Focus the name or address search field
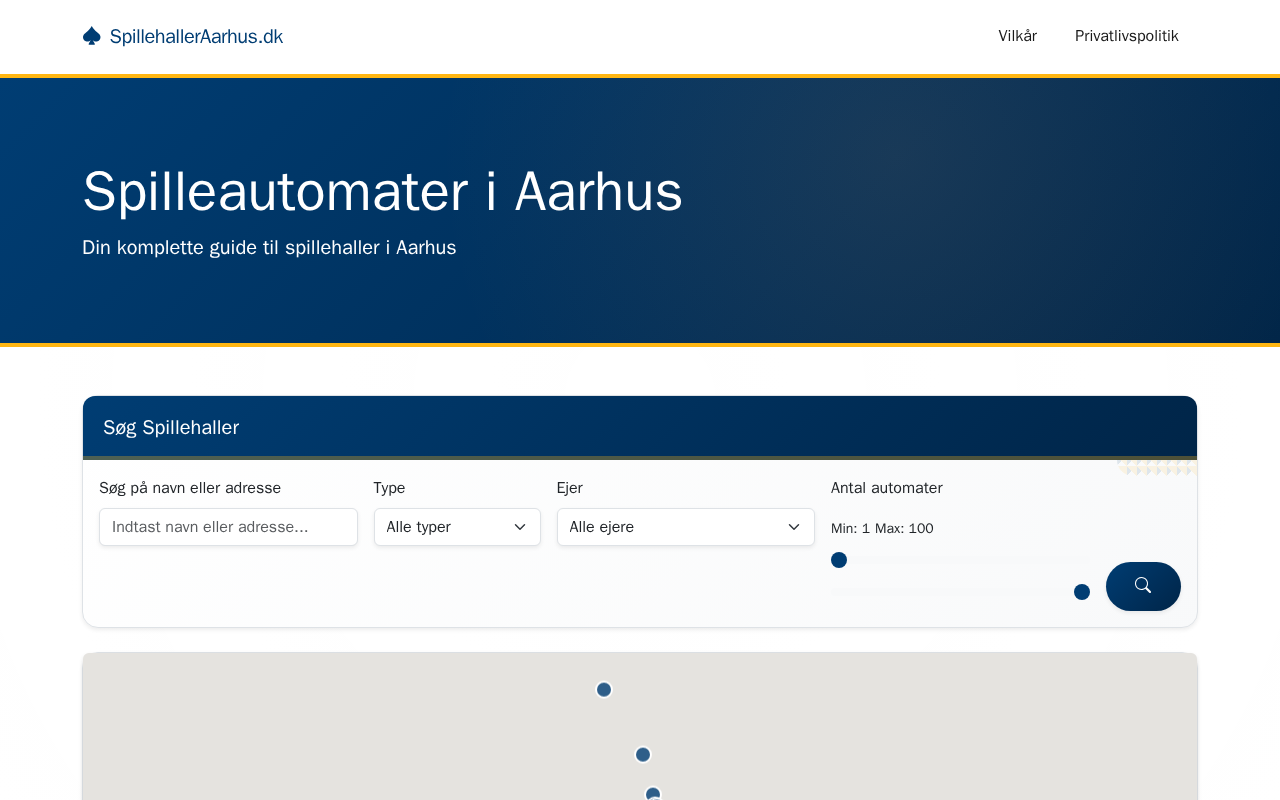 (228, 527)
